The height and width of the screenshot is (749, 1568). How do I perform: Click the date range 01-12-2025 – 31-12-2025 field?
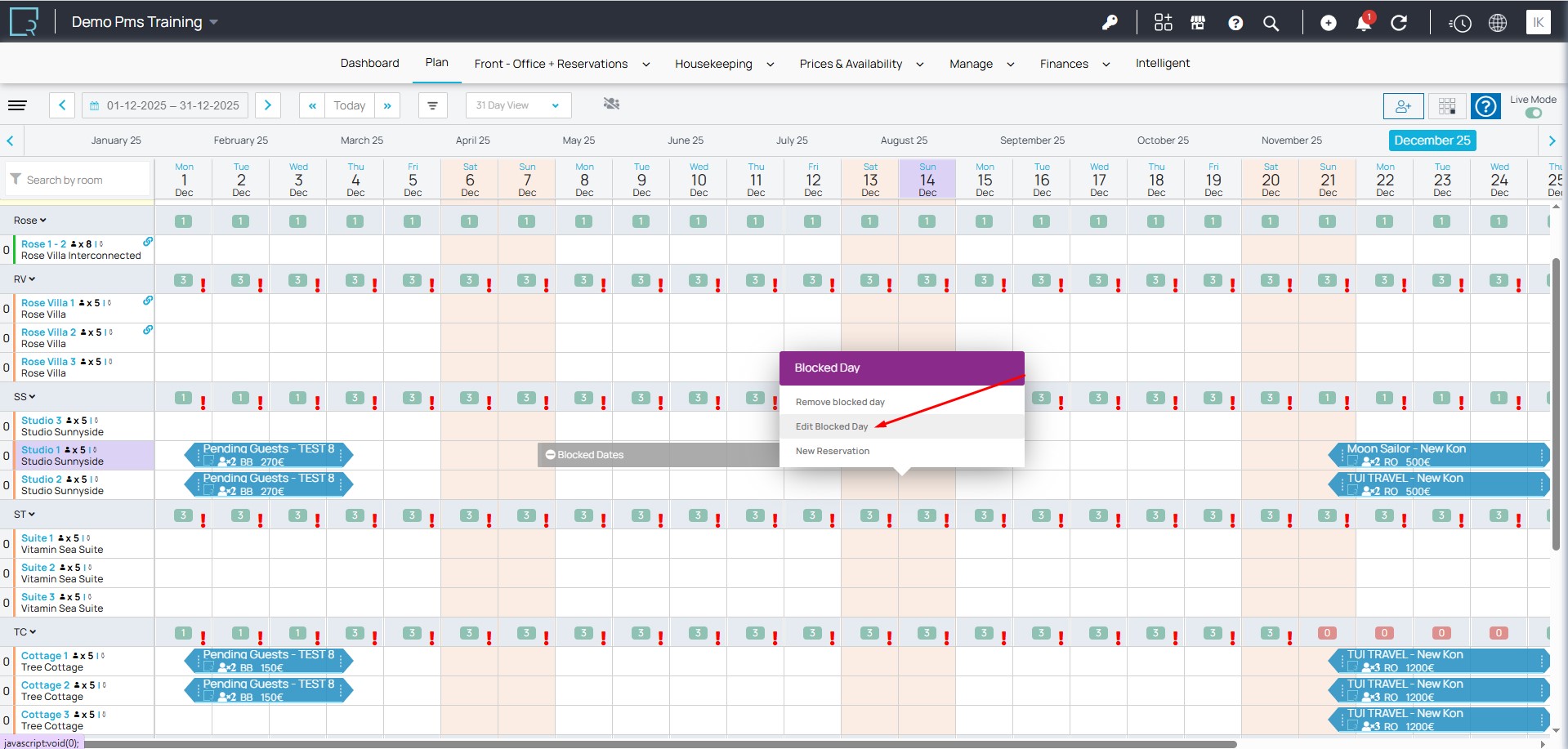coord(165,105)
